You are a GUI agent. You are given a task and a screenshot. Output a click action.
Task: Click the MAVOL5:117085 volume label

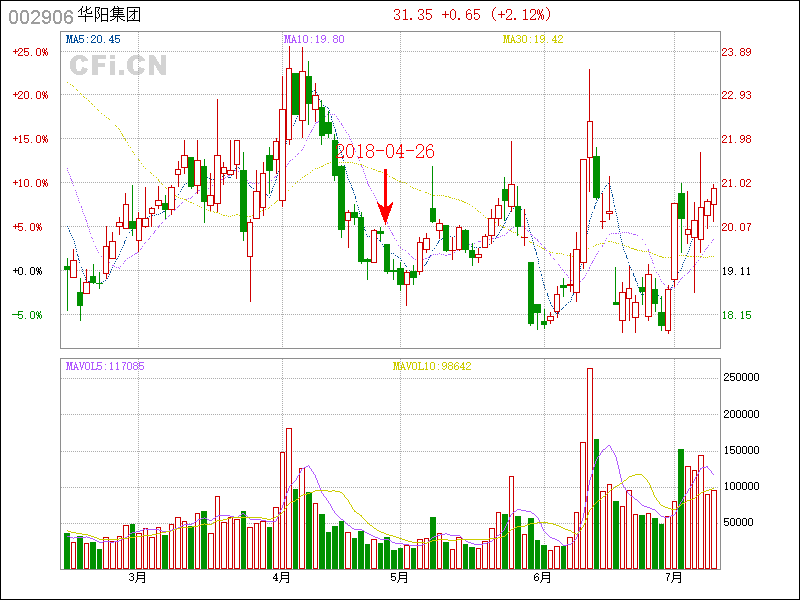click(105, 366)
